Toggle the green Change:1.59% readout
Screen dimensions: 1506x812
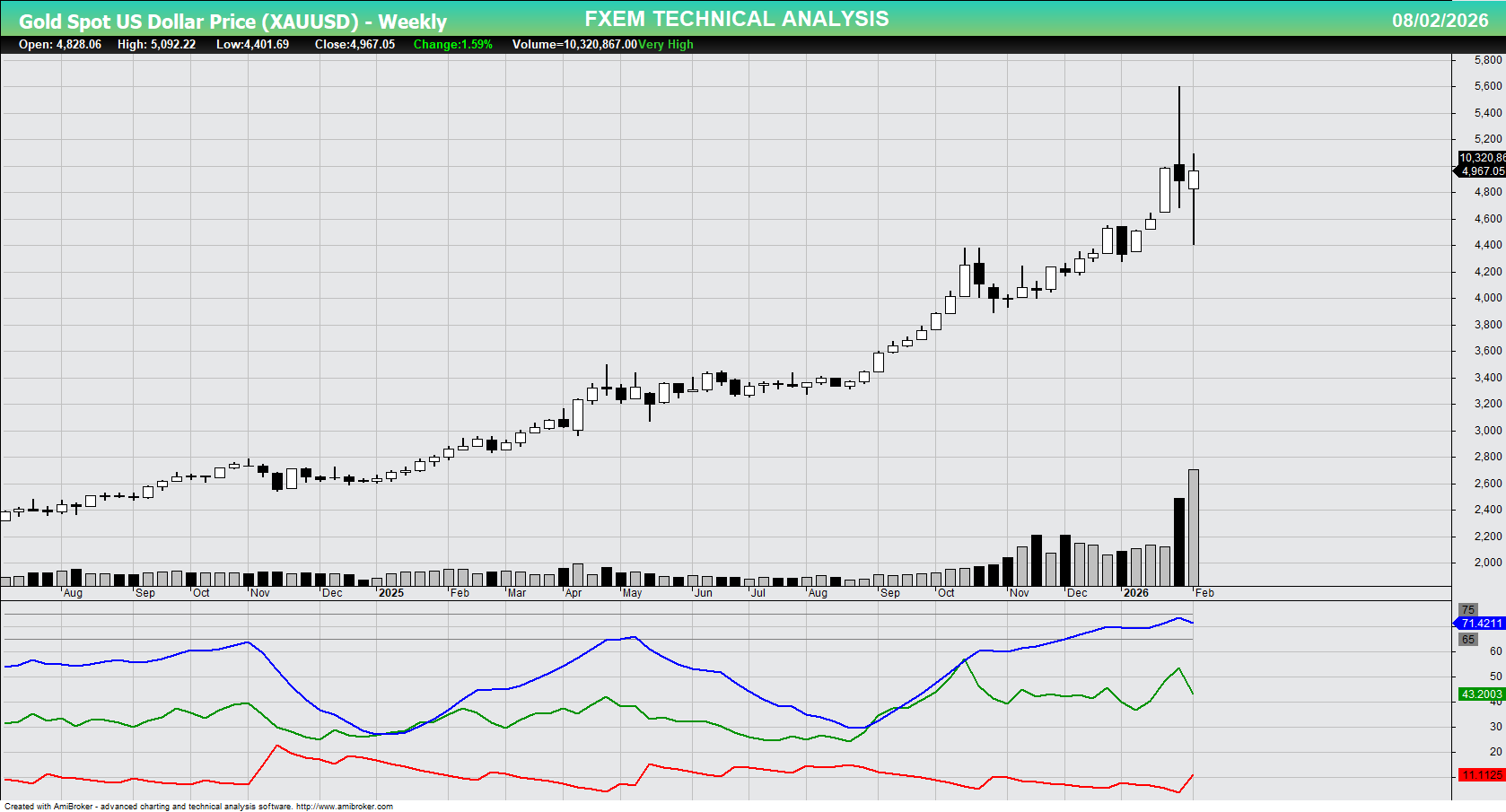451,44
